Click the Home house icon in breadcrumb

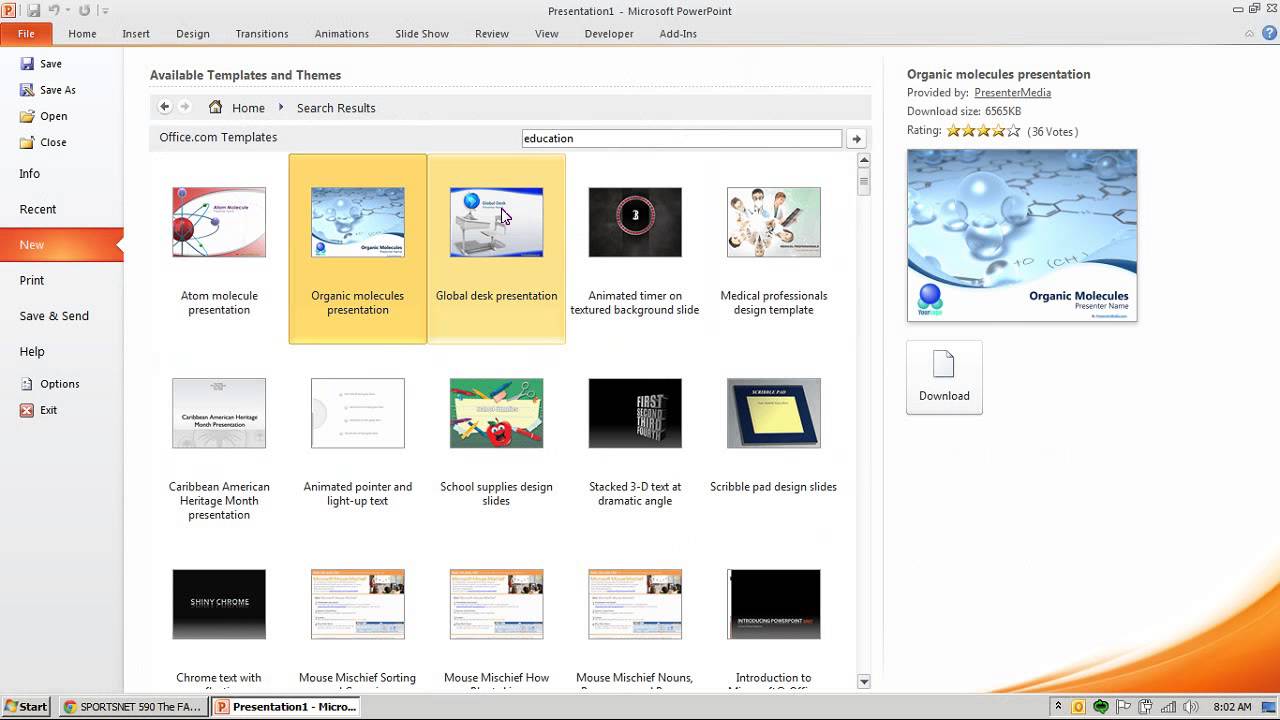[215, 107]
